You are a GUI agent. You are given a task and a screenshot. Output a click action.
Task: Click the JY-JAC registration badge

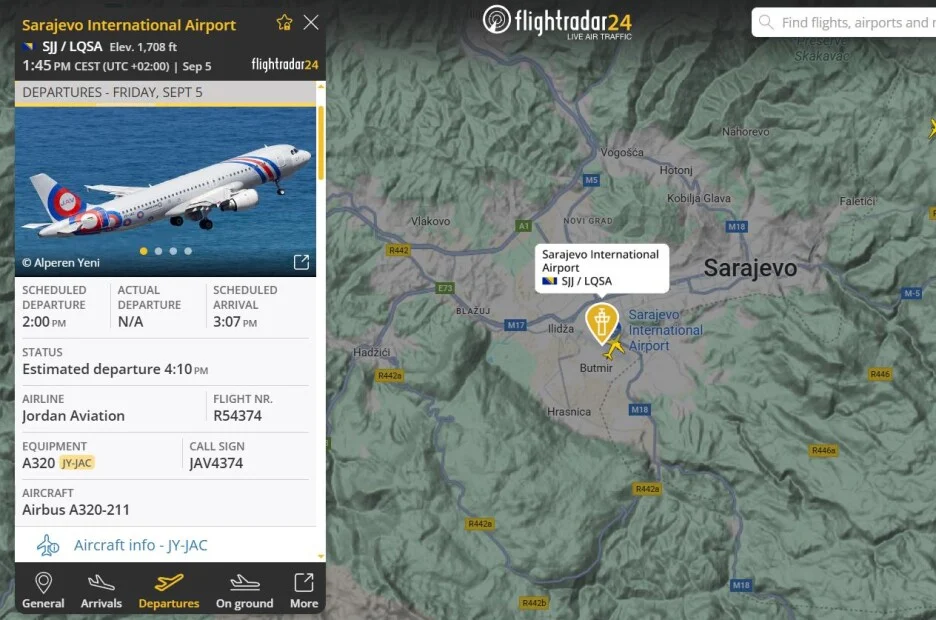(77, 463)
